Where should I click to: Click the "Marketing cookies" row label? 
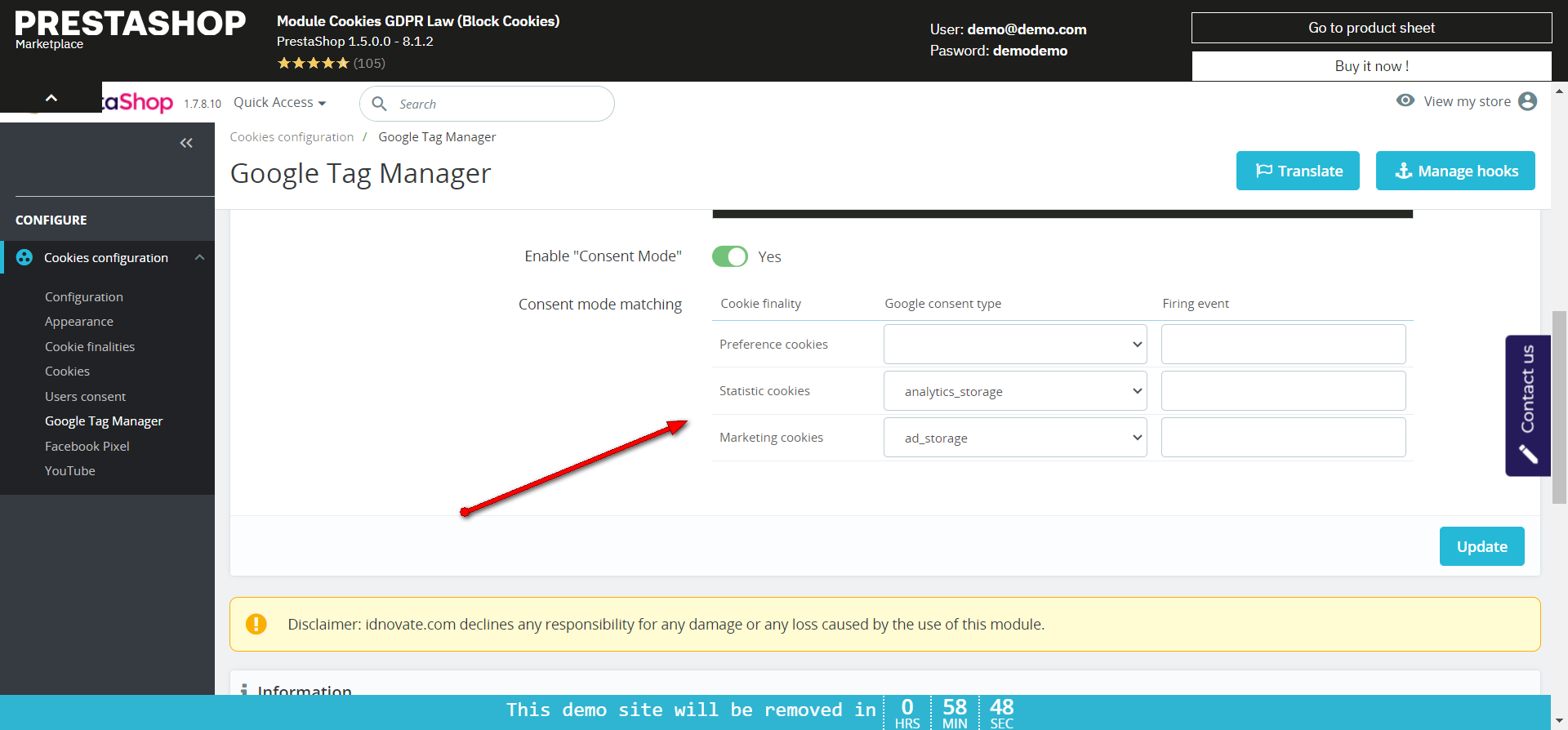(x=771, y=438)
